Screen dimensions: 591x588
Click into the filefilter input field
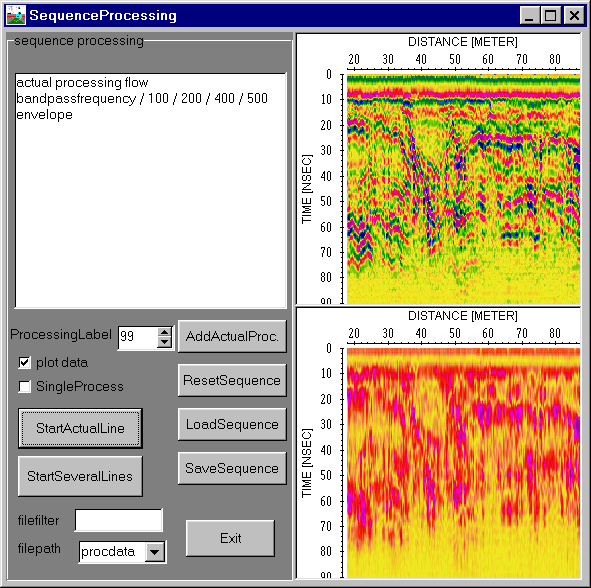point(119,520)
